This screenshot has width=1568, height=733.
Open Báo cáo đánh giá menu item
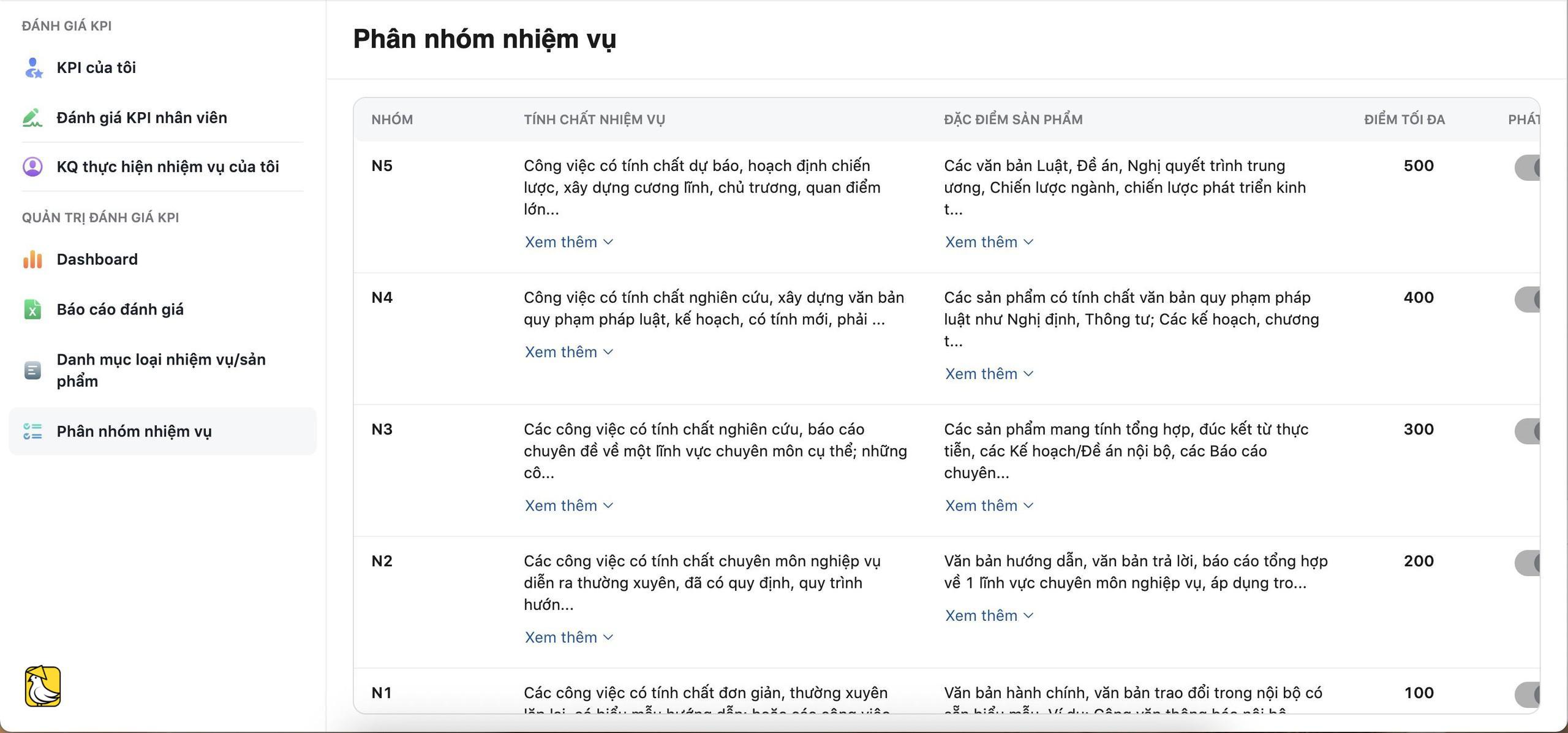tap(162, 310)
